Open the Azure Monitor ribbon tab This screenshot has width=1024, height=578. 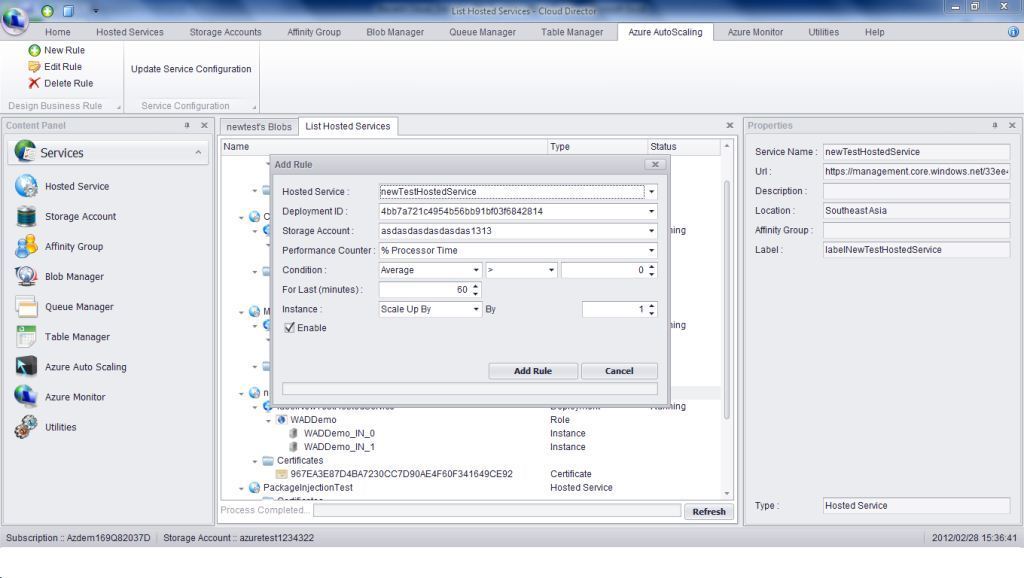coord(755,32)
